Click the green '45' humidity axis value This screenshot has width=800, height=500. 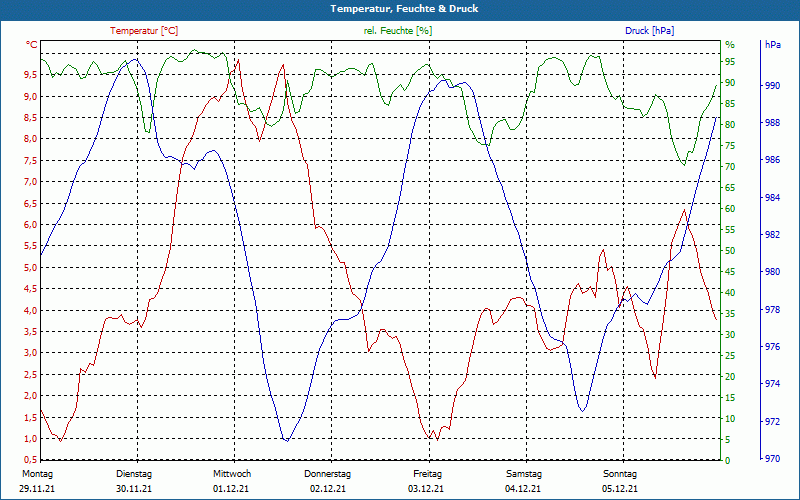[730, 272]
